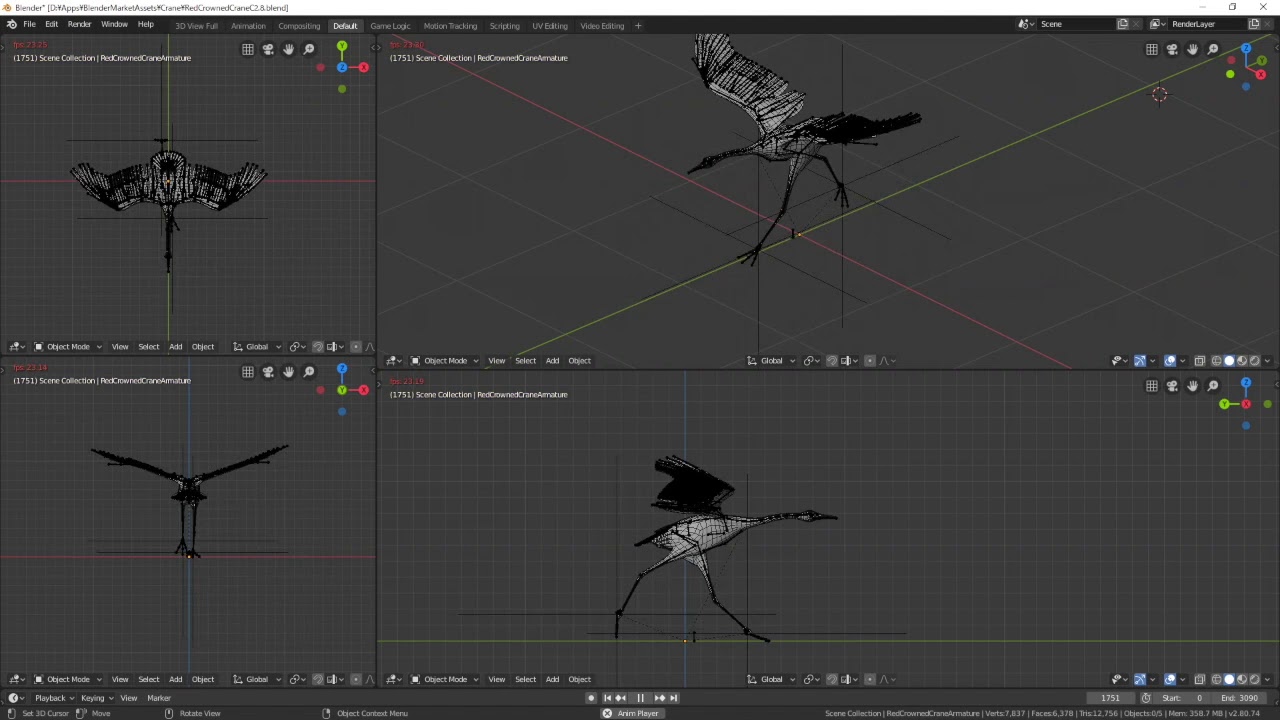The width and height of the screenshot is (1280, 720).
Task: Expand the Playback menu in timeline
Action: pos(54,698)
